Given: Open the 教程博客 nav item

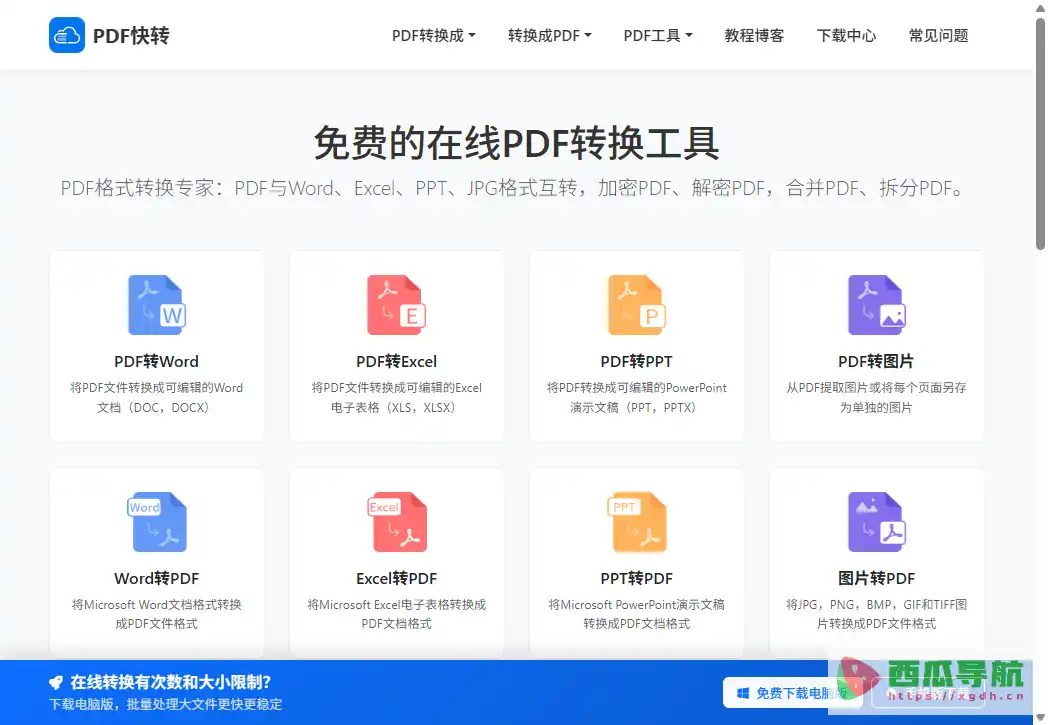Looking at the screenshot, I should [754, 35].
